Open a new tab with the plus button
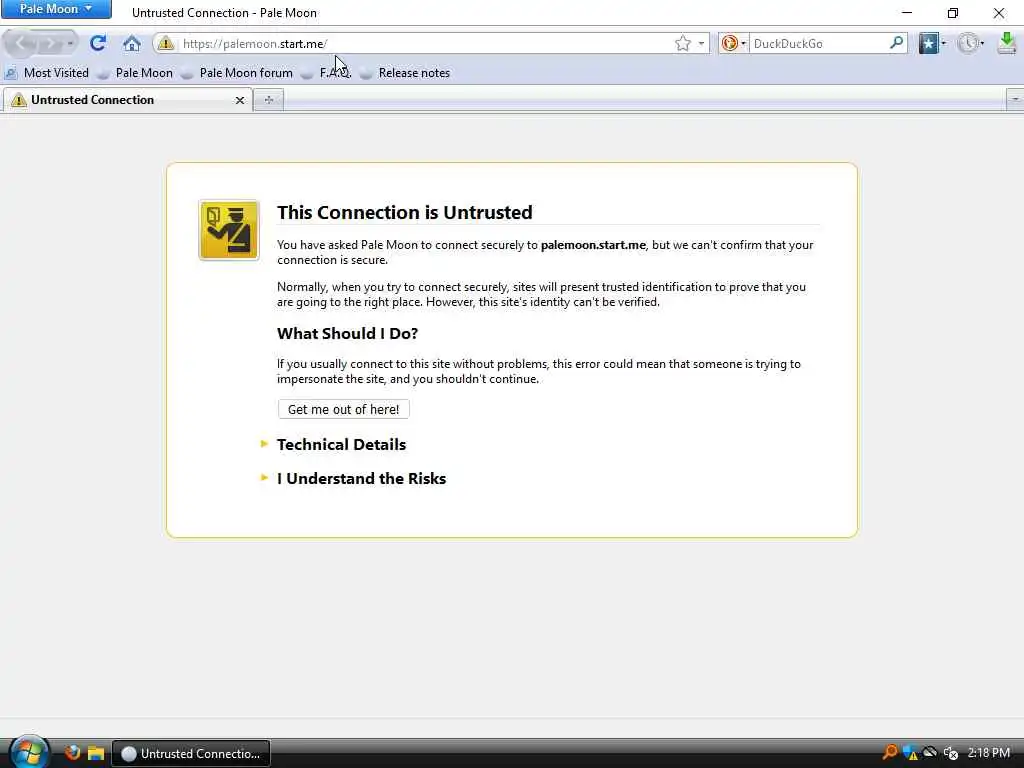The height and width of the screenshot is (768, 1024). [x=268, y=100]
